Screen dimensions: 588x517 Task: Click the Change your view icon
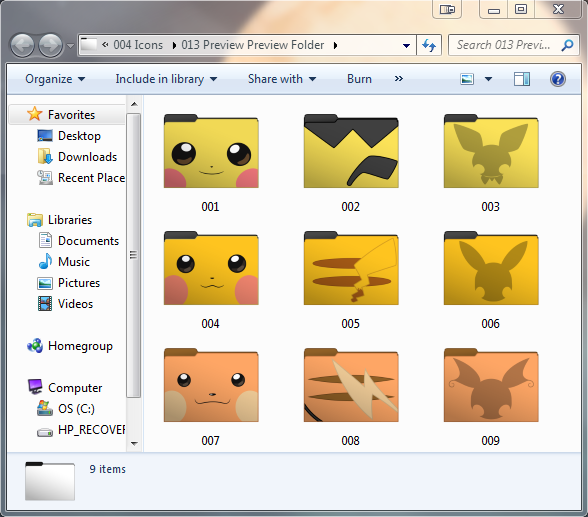[467, 79]
